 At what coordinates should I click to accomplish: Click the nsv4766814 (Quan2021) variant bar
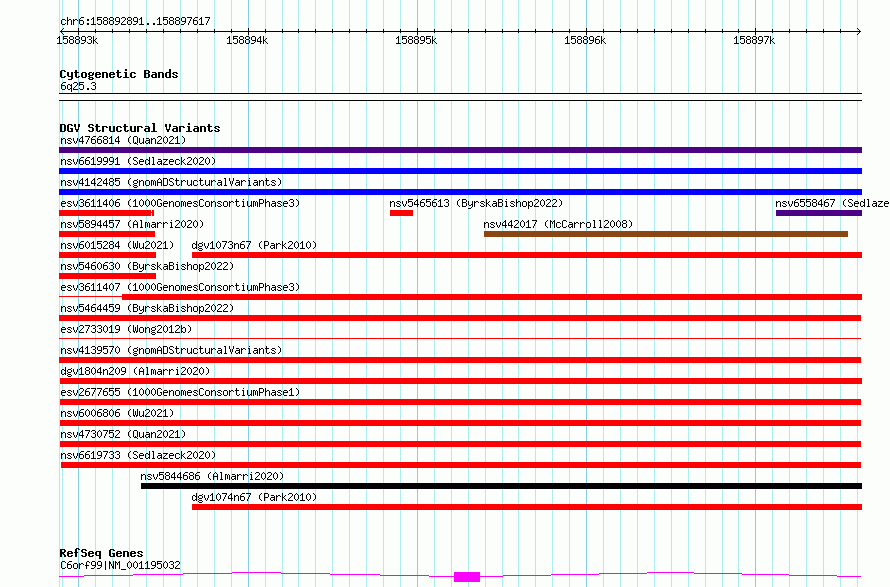click(460, 150)
